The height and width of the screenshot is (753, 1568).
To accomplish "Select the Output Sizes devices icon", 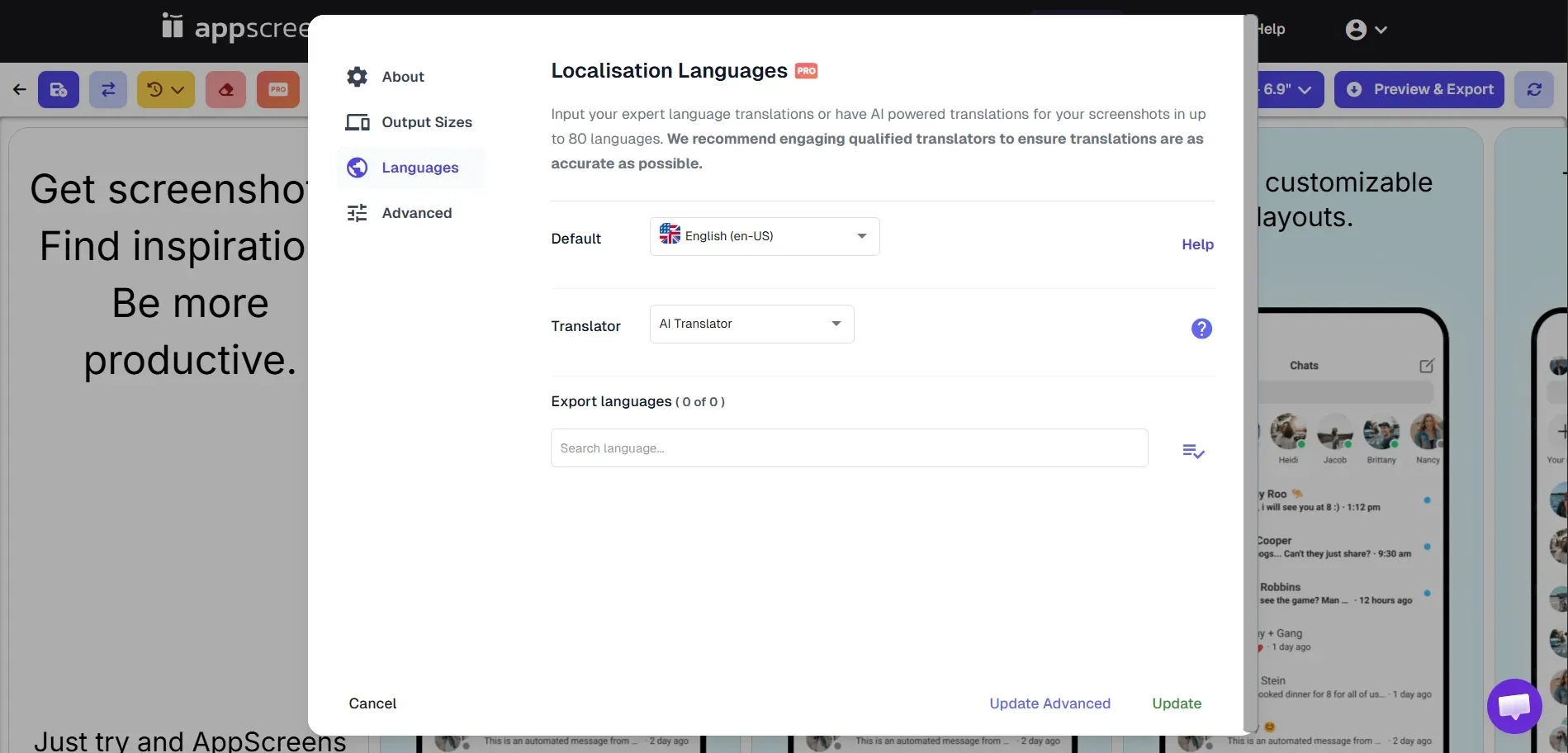I will pos(357,121).
